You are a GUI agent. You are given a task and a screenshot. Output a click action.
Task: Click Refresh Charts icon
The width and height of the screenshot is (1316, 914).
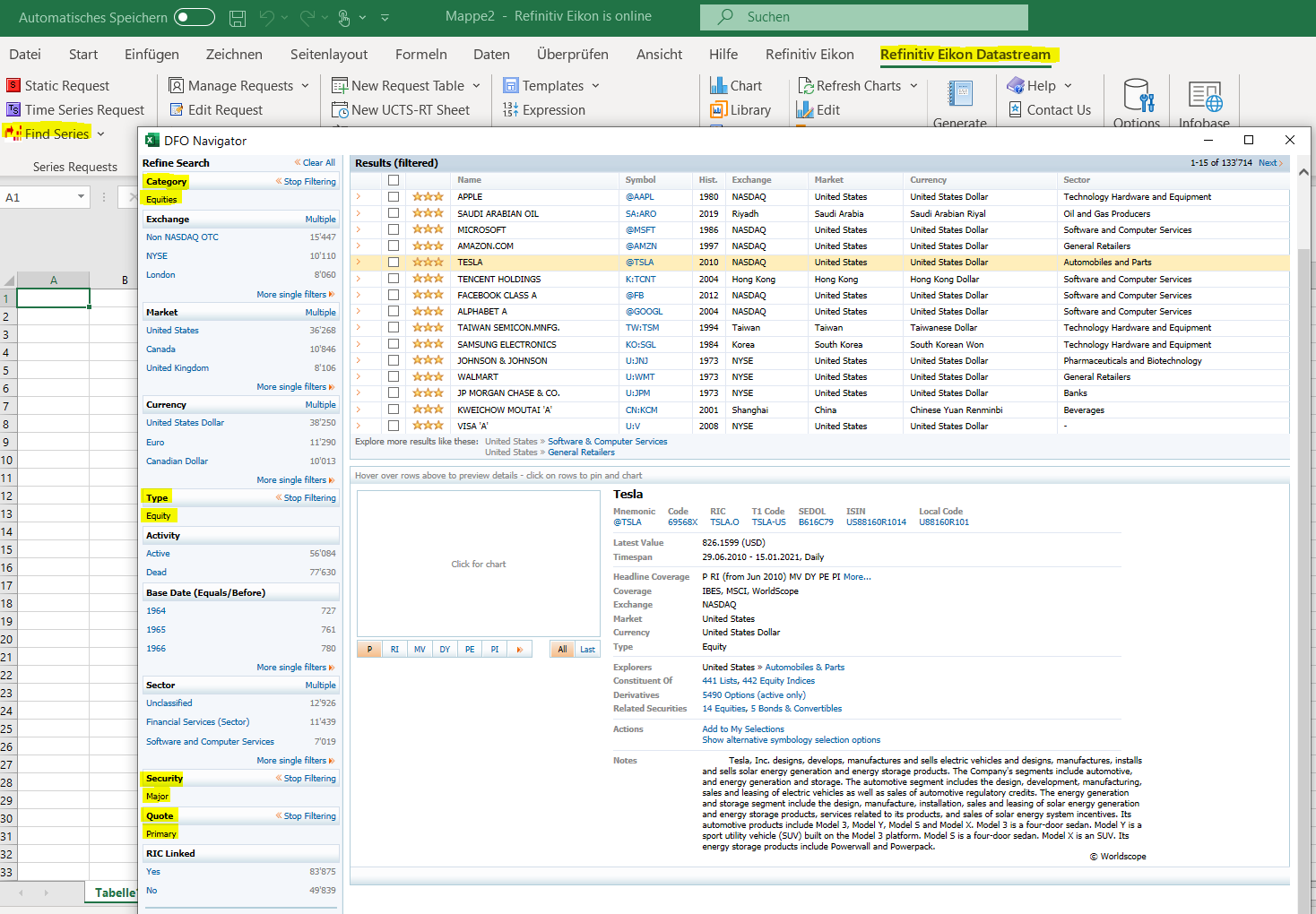[x=805, y=85]
